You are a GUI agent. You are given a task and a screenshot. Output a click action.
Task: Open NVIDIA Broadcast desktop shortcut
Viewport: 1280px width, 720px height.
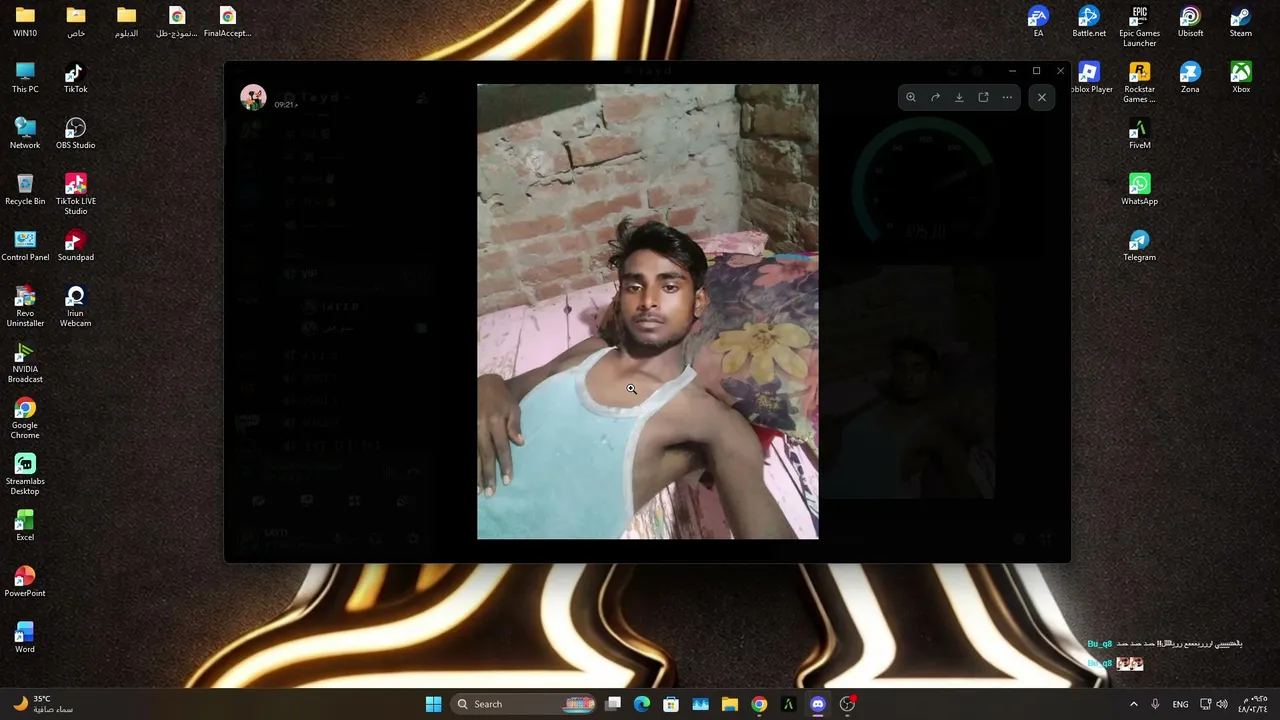pyautogui.click(x=25, y=362)
